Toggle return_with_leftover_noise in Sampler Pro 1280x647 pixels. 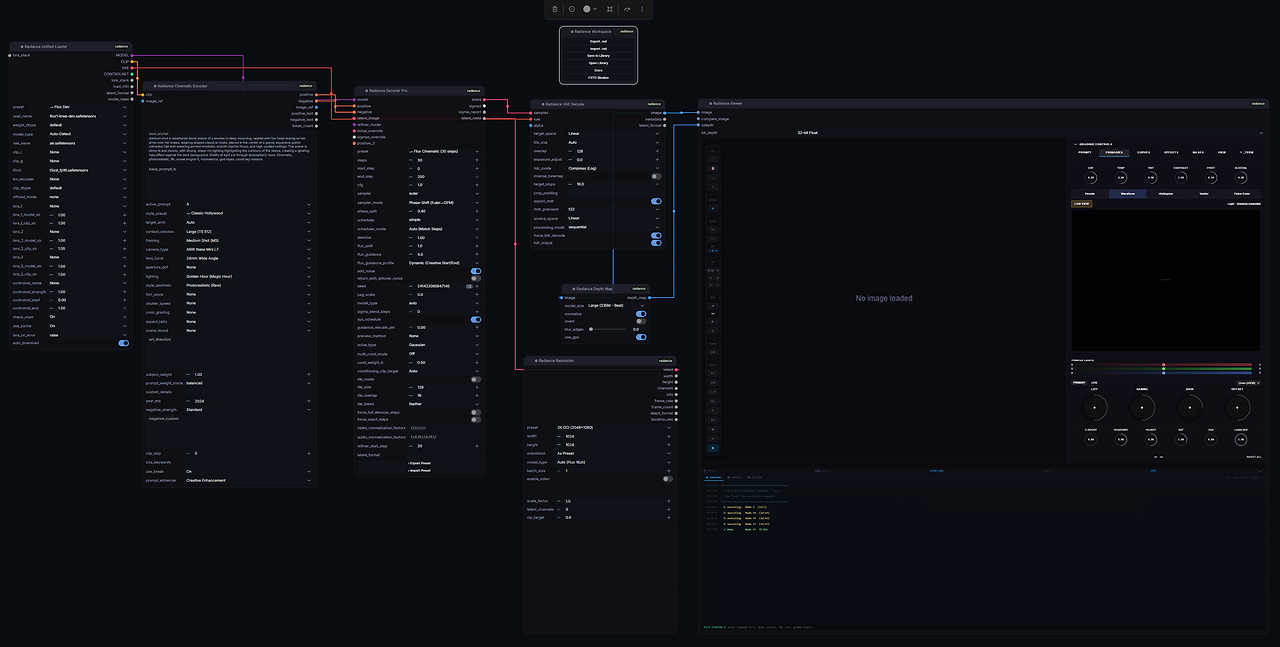(476, 278)
